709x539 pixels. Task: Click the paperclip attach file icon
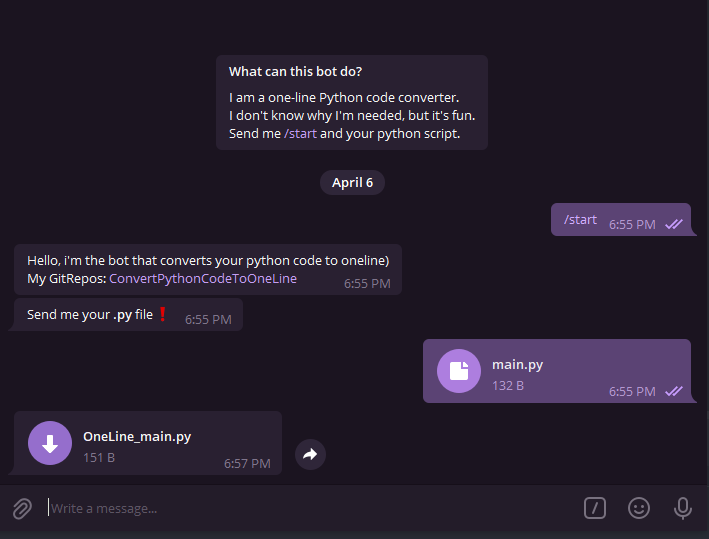point(22,508)
